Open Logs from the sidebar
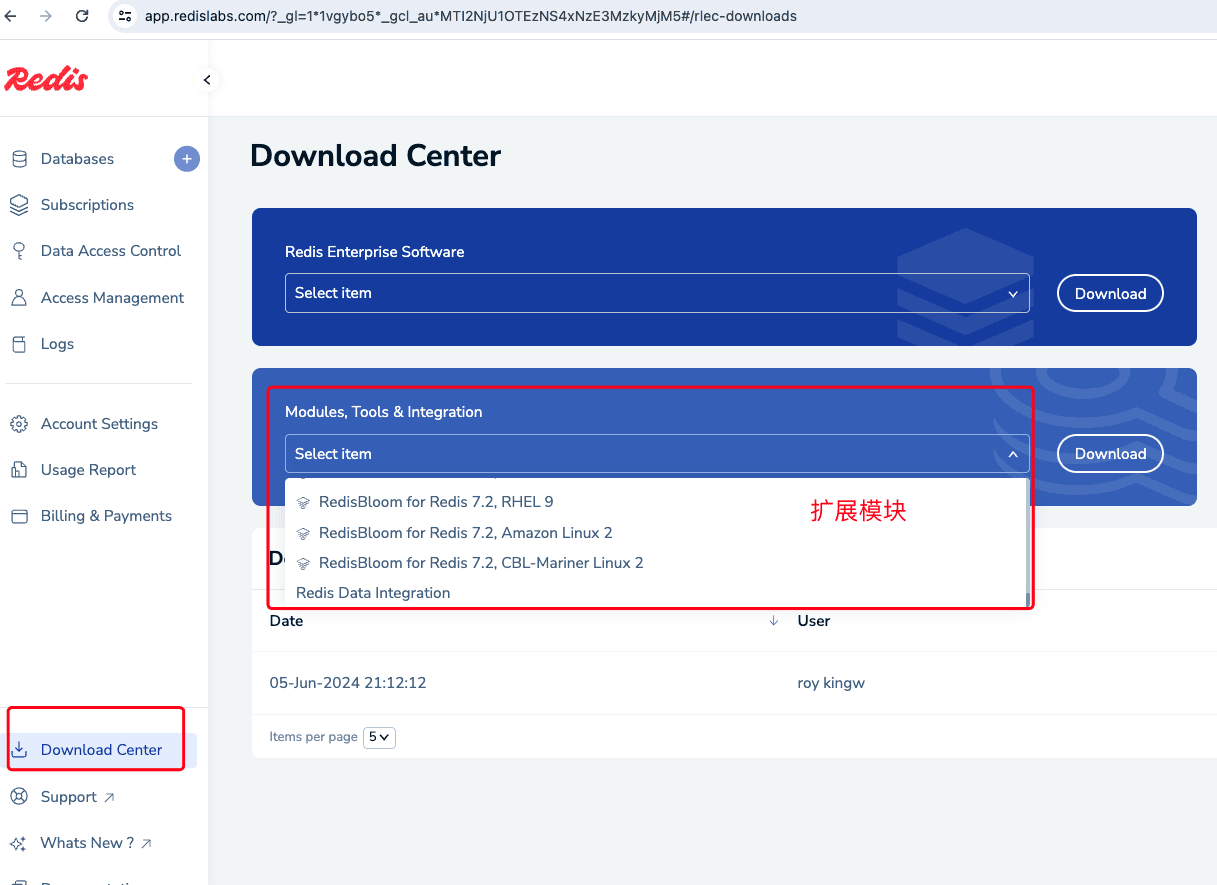Viewport: 1217px width, 885px height. click(57, 344)
